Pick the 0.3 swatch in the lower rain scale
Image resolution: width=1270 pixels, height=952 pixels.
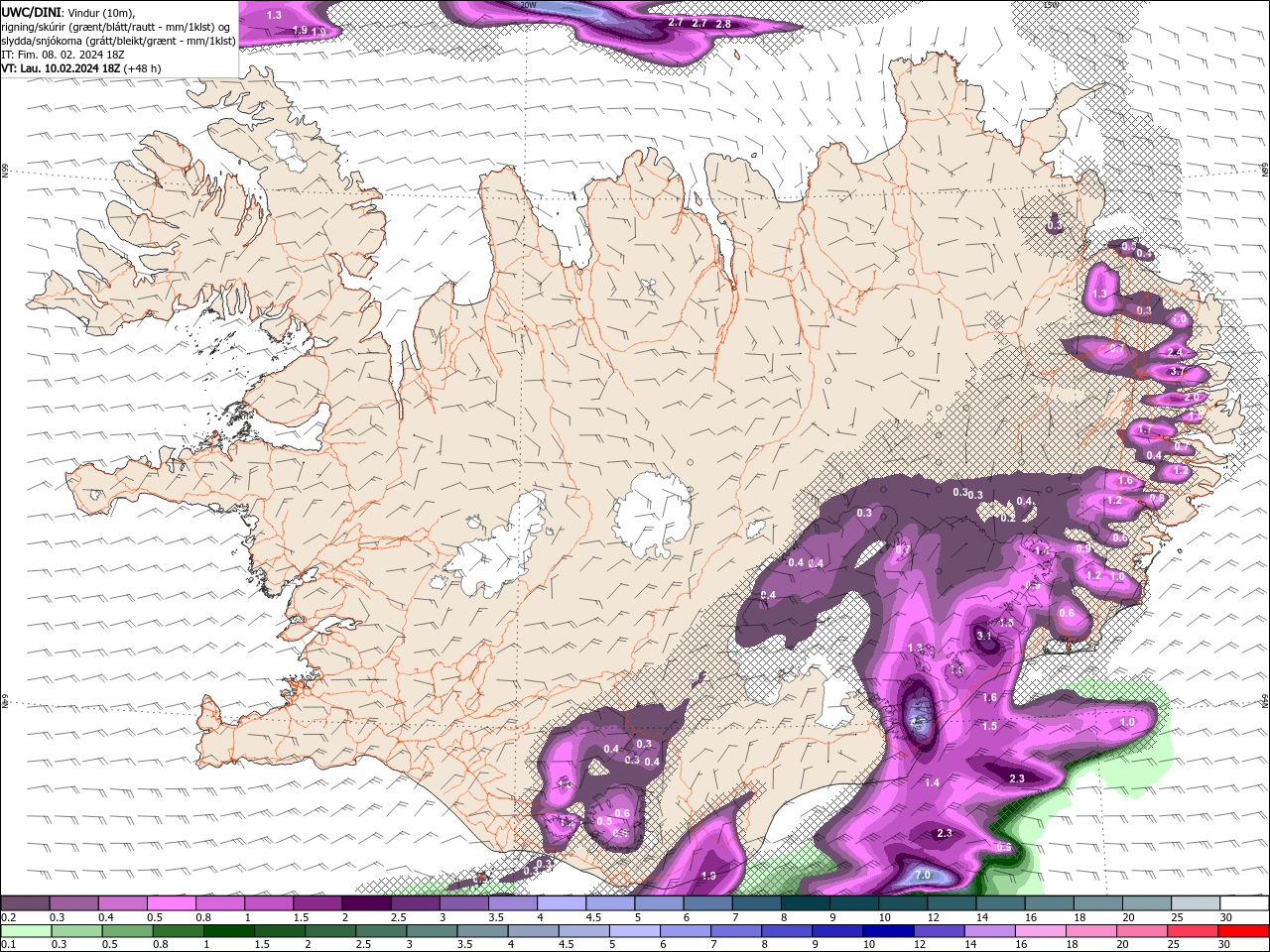75,931
